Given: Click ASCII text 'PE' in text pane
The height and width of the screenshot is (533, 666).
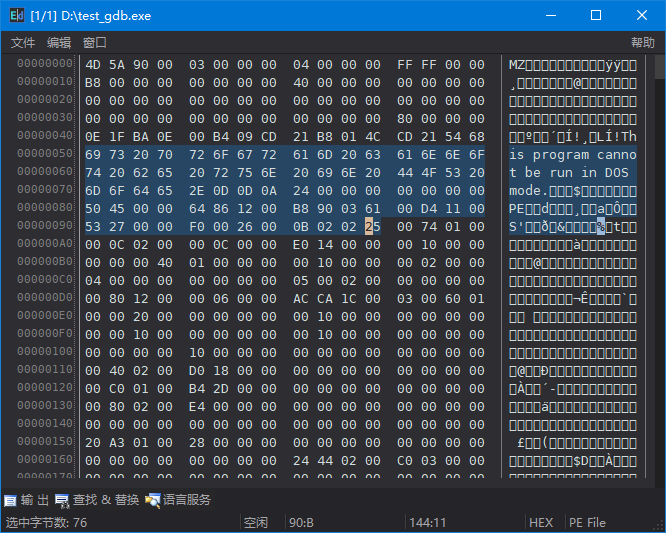Looking at the screenshot, I should click(517, 209).
